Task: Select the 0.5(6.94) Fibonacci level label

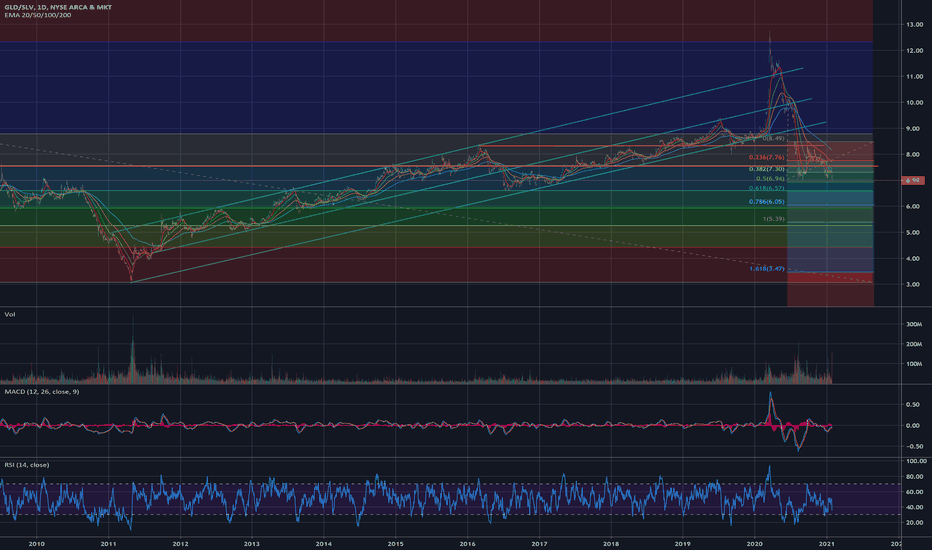Action: (x=770, y=179)
